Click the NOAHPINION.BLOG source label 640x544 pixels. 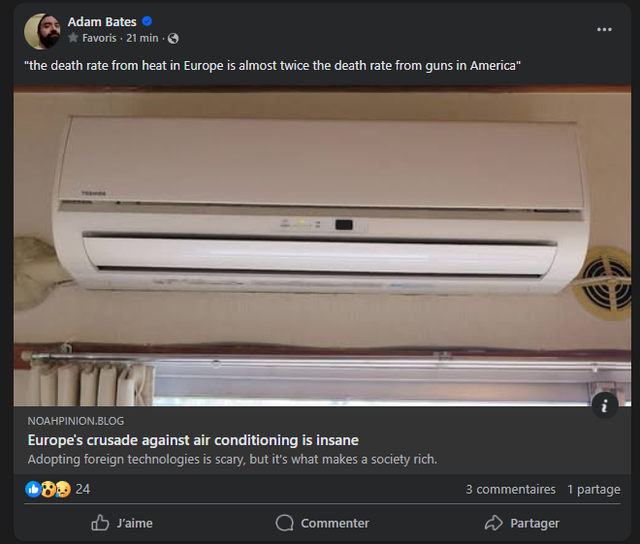[76, 421]
